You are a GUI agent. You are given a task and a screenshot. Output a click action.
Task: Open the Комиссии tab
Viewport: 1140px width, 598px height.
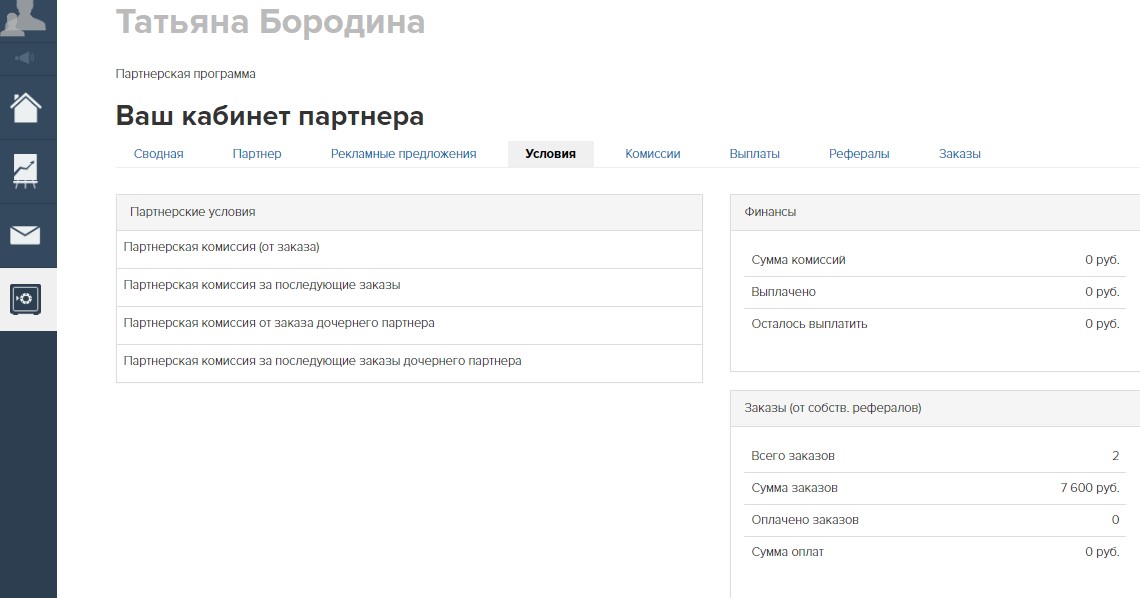coord(653,154)
